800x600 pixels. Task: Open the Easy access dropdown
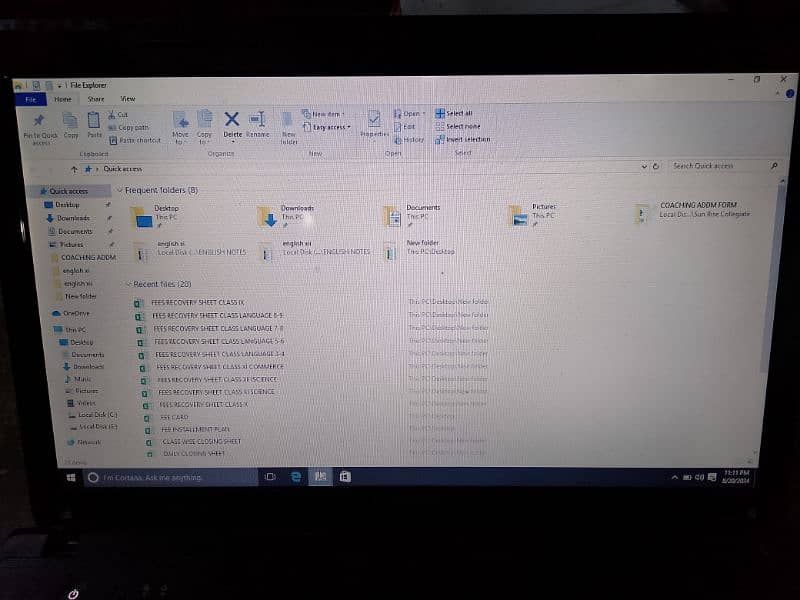(331, 127)
